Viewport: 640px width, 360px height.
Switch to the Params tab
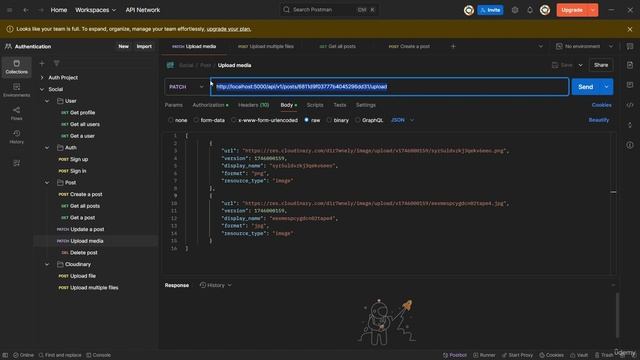point(173,105)
